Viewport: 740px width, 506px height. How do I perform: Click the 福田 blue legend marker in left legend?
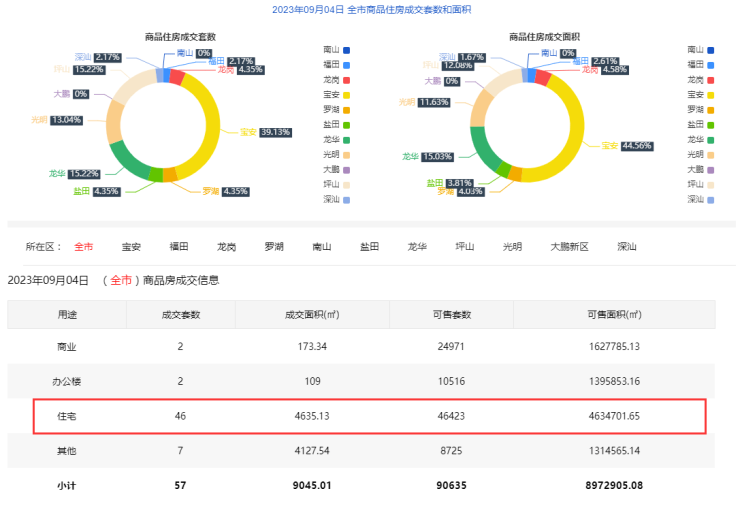[x=346, y=64]
